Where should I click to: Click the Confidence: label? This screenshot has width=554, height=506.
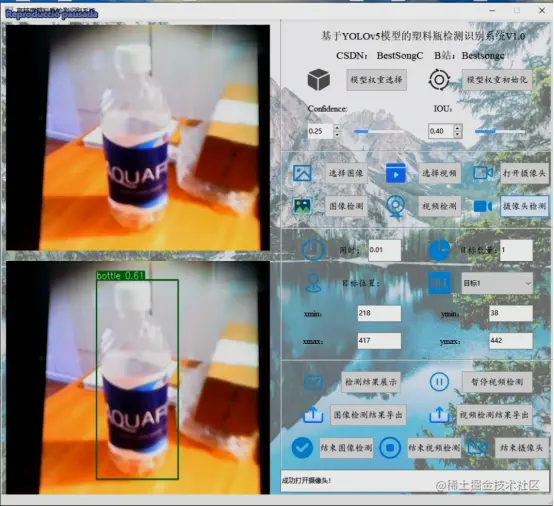(327, 109)
